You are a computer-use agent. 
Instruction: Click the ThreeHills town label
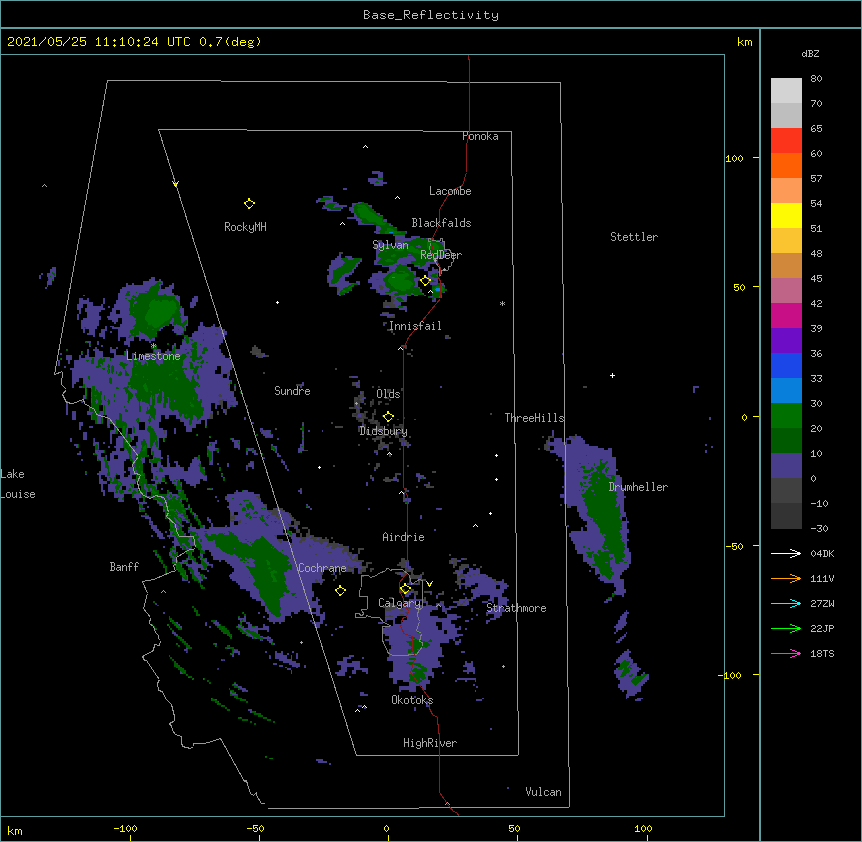click(534, 418)
